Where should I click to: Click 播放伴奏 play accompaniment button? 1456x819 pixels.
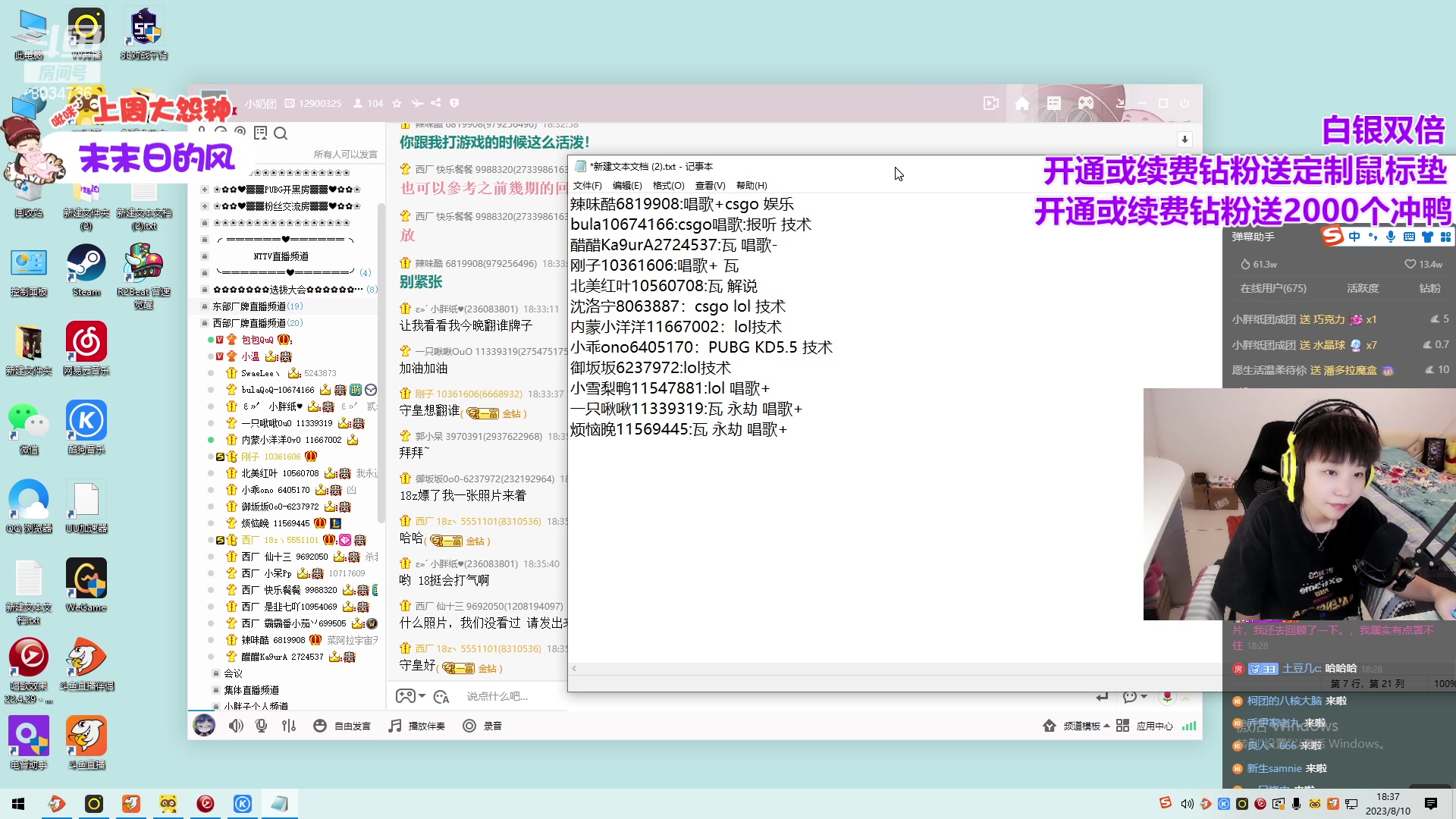pos(416,726)
